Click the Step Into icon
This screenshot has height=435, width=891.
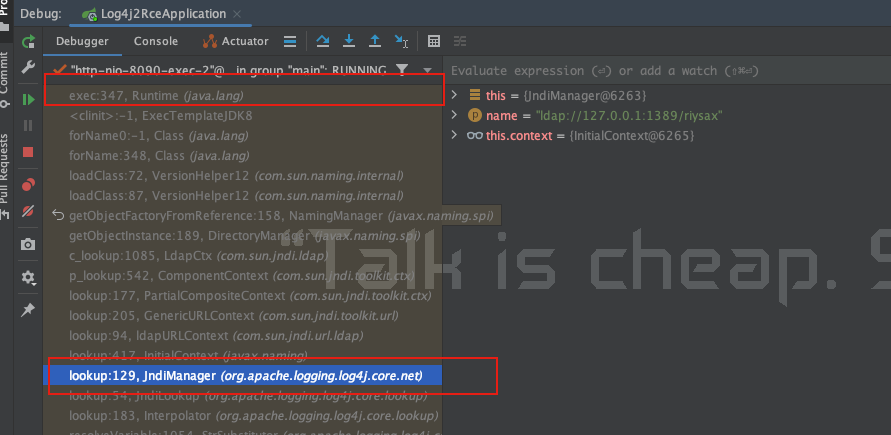point(349,41)
